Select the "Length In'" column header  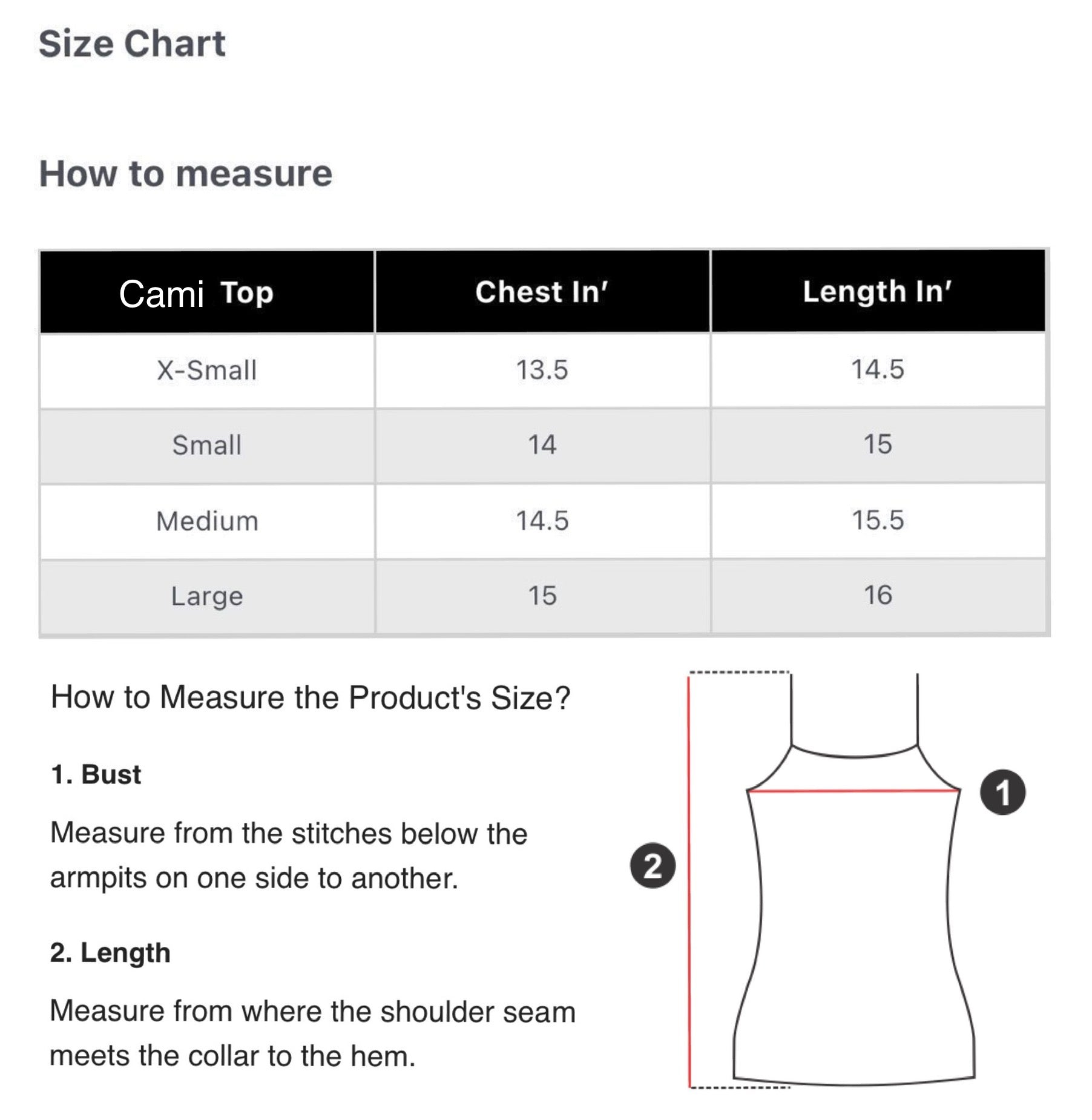coord(877,291)
